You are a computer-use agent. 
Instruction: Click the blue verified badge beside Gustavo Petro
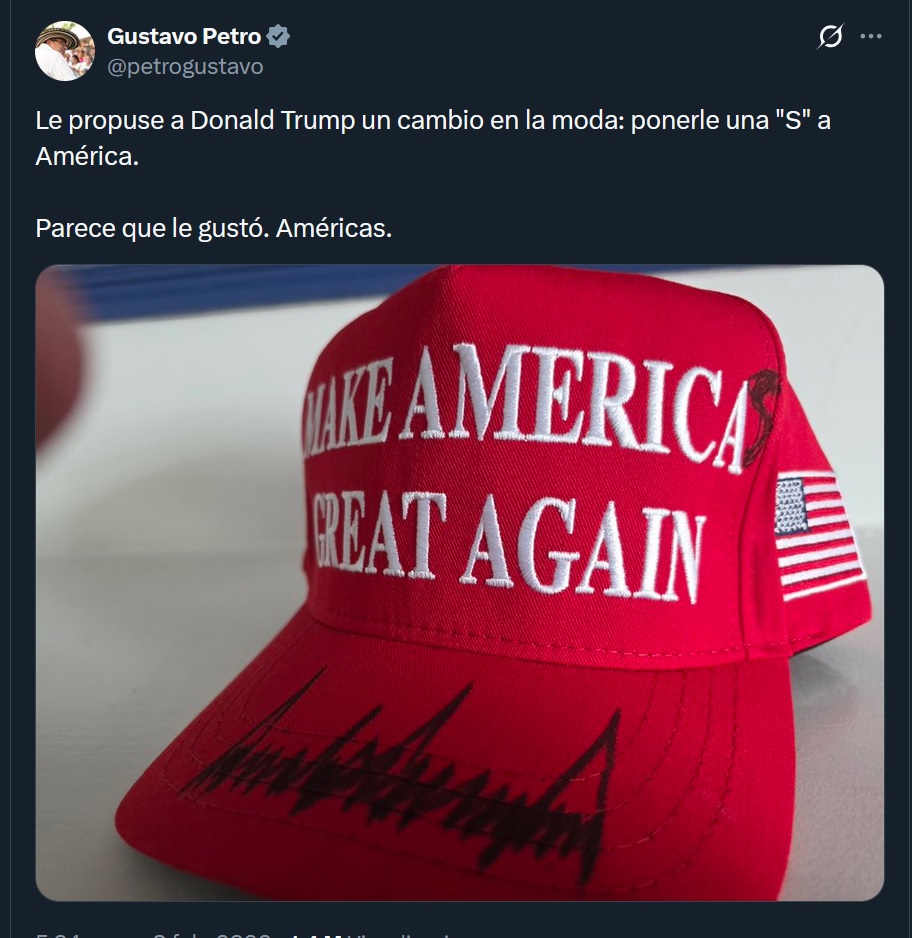click(x=278, y=36)
